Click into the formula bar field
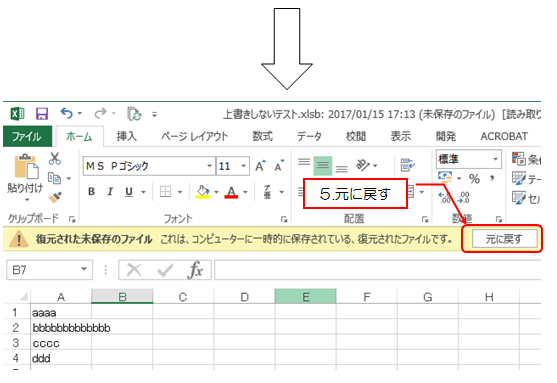Viewport: 557px width, 383px height. pyautogui.click(x=377, y=270)
